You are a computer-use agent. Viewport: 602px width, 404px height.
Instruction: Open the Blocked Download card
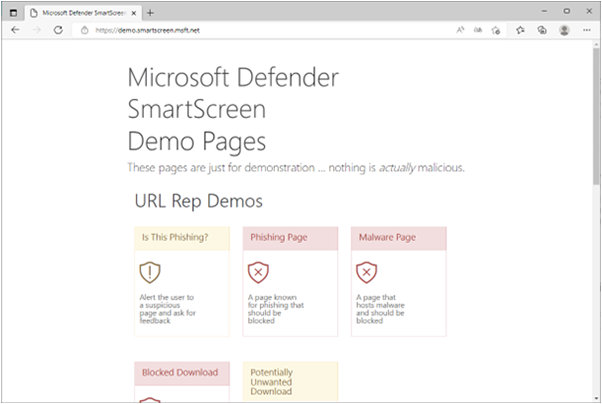(x=182, y=381)
